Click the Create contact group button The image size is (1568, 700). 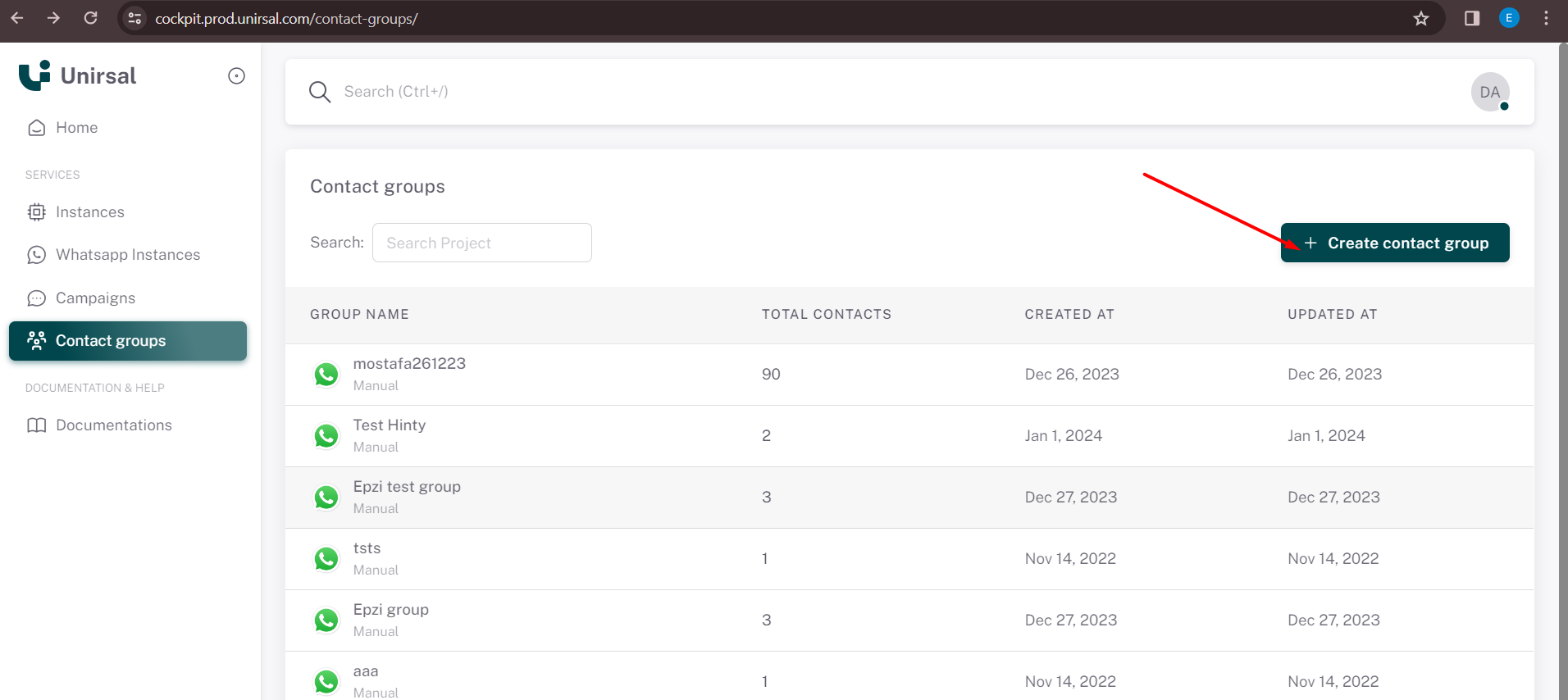(1395, 243)
